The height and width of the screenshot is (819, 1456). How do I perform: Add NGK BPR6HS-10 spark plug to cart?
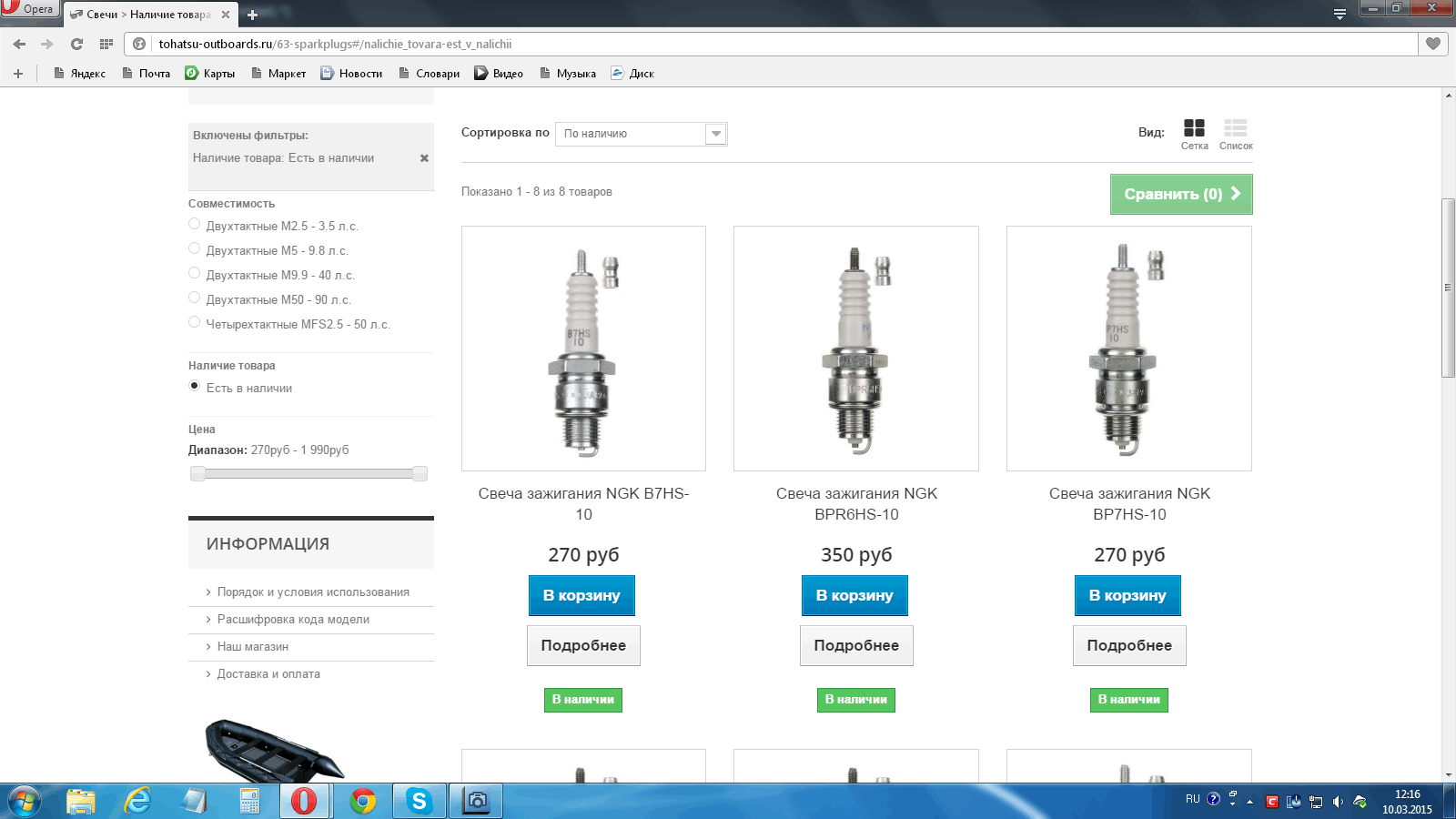[x=854, y=595]
